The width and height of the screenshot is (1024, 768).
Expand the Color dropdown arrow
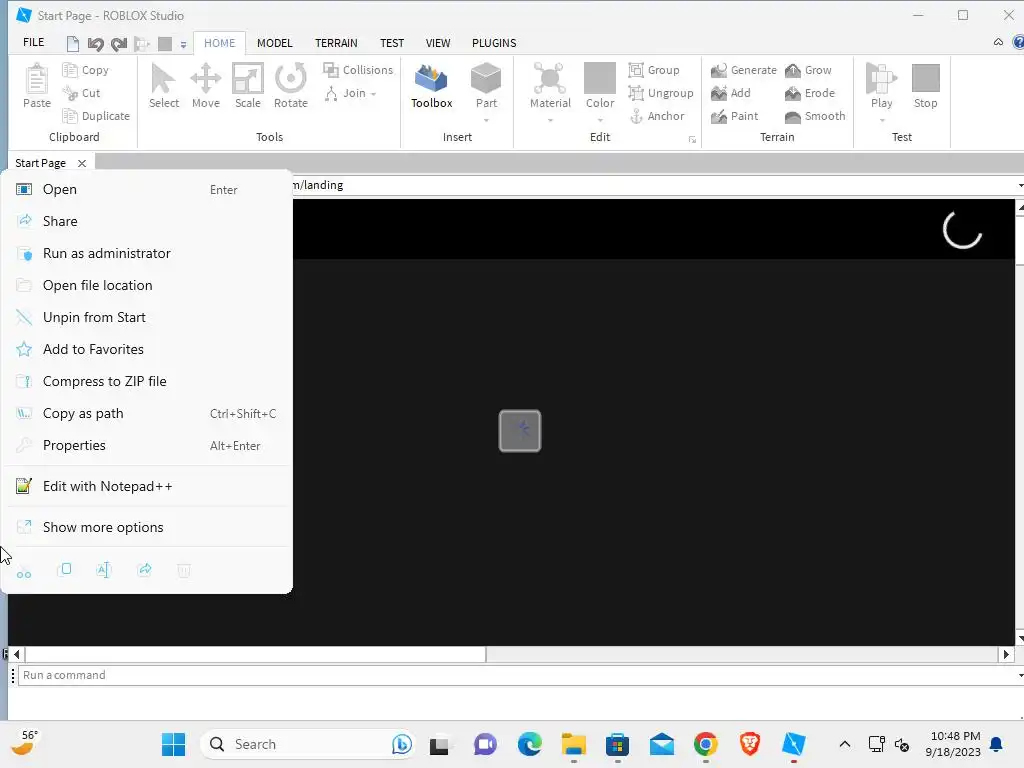pyautogui.click(x=600, y=121)
